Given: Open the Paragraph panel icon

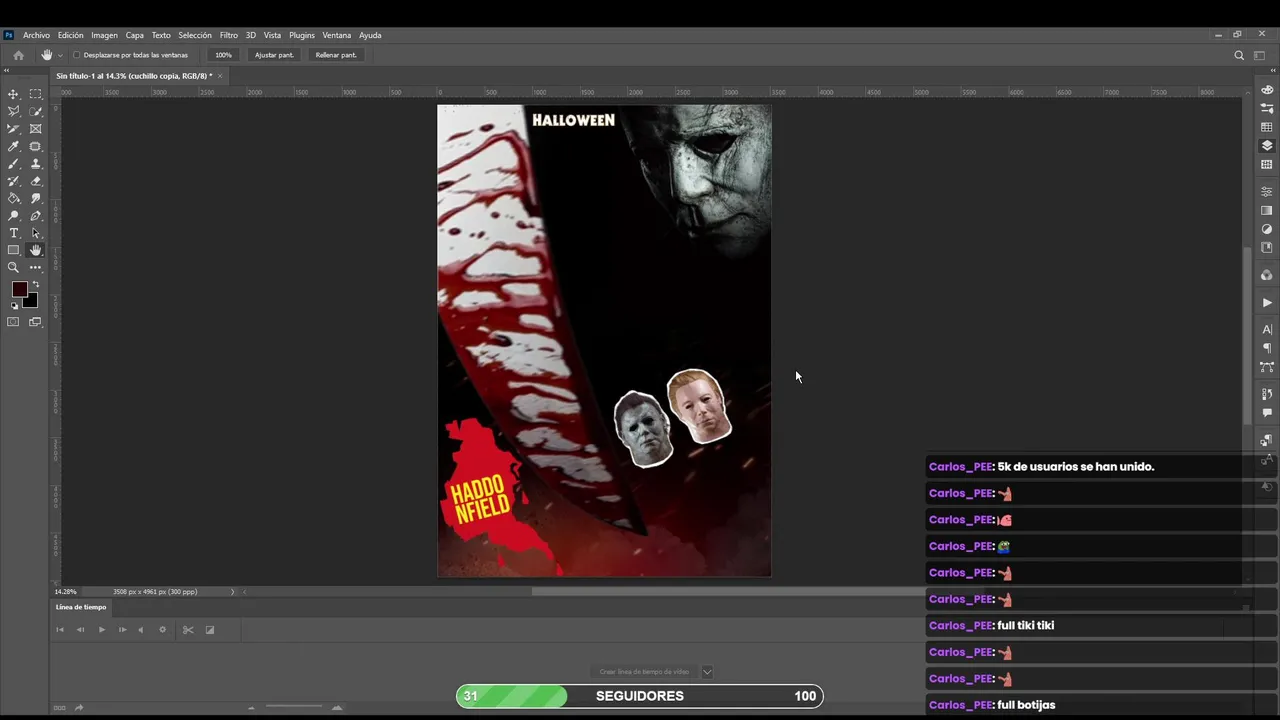Looking at the screenshot, I should (x=1267, y=348).
